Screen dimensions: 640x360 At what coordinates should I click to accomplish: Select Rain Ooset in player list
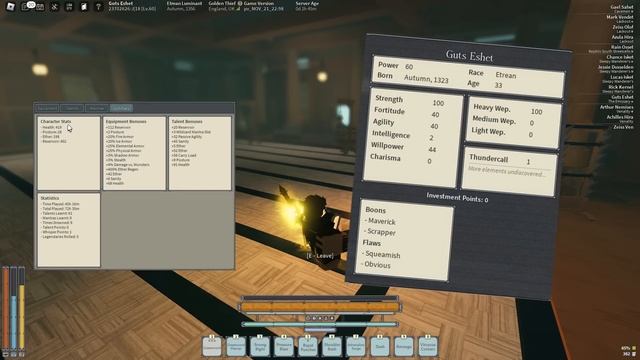click(622, 47)
